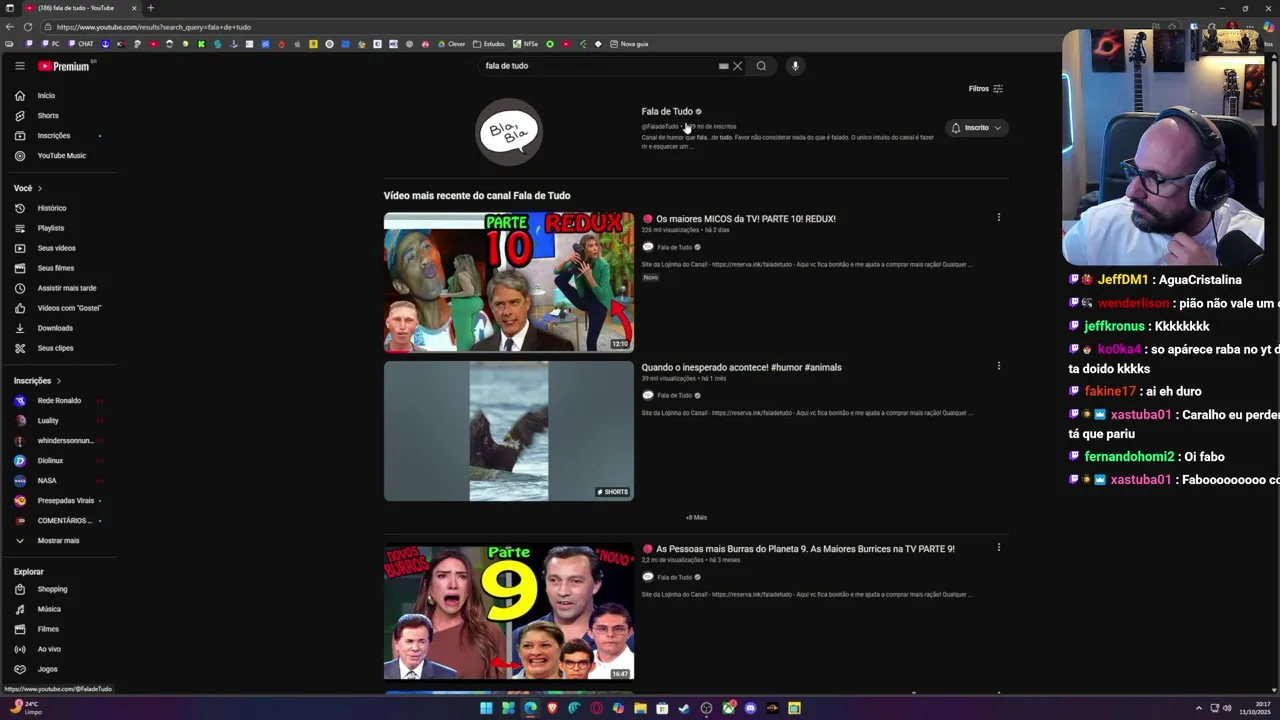Open more options for MICOS da TV video

pos(998,217)
